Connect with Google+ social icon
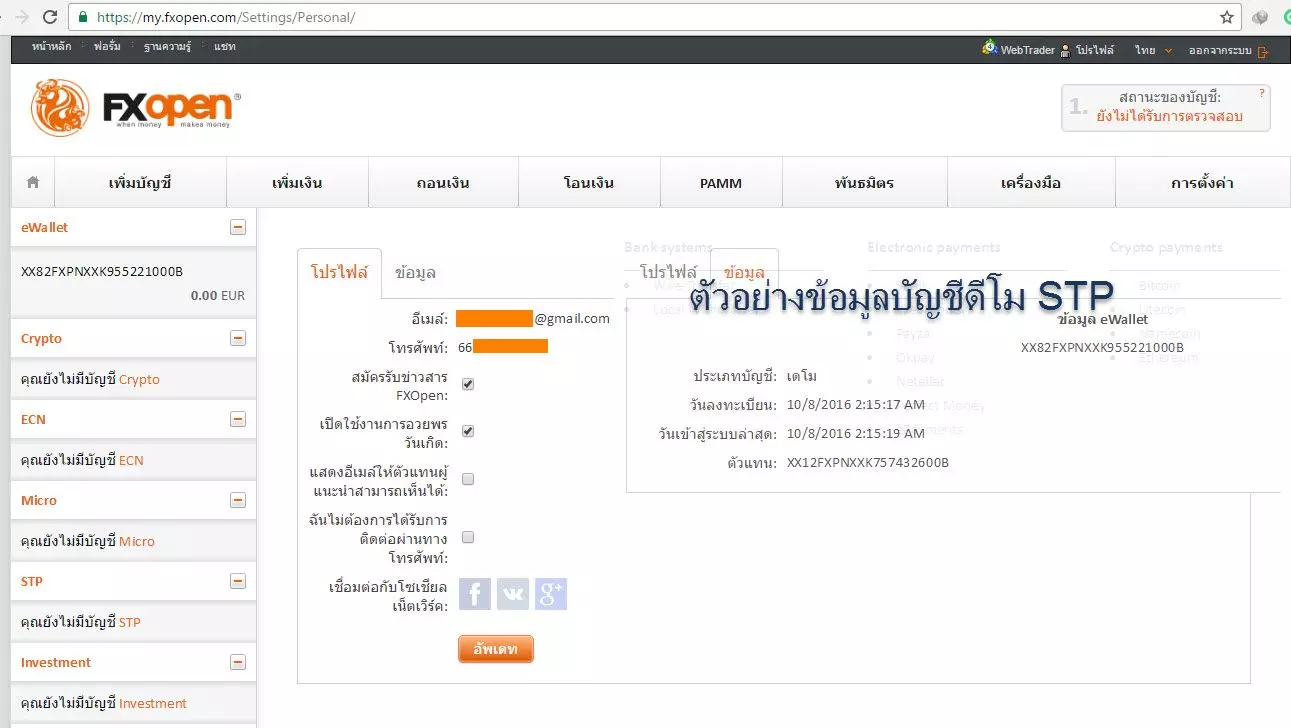The height and width of the screenshot is (728, 1291). pos(551,594)
